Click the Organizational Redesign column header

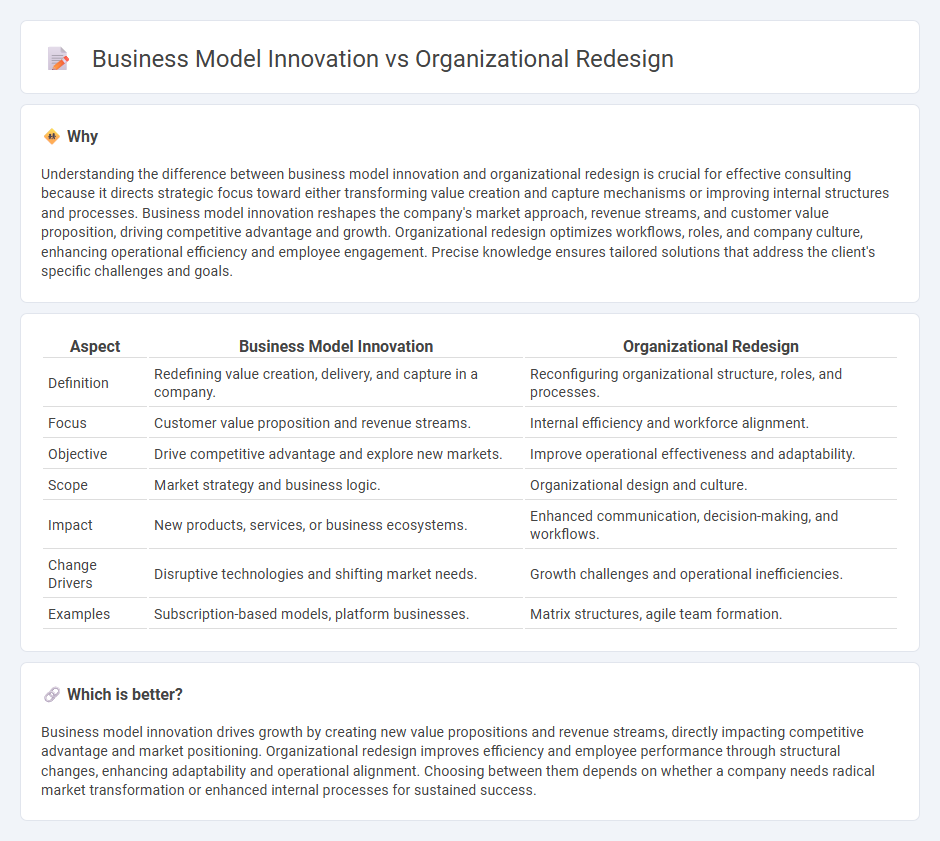click(x=711, y=346)
